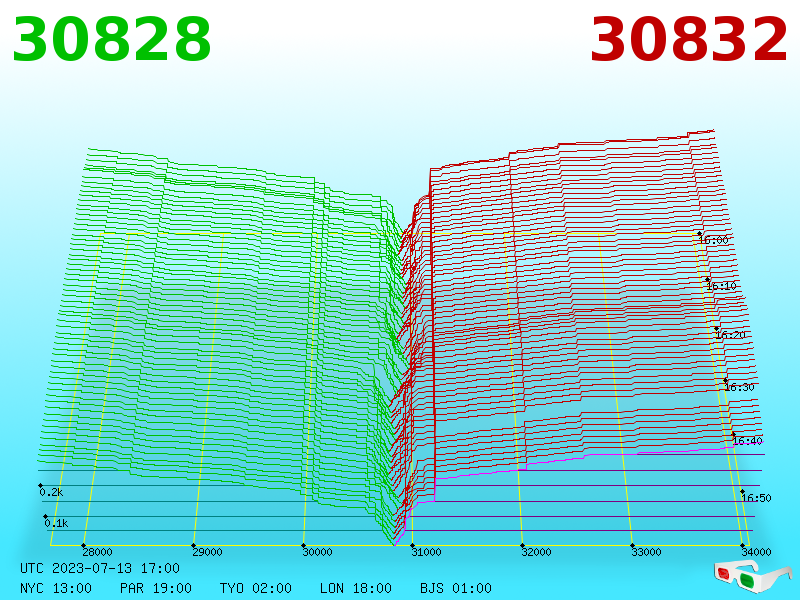
Task: Select the 33000 price axis label
Action: [646, 552]
